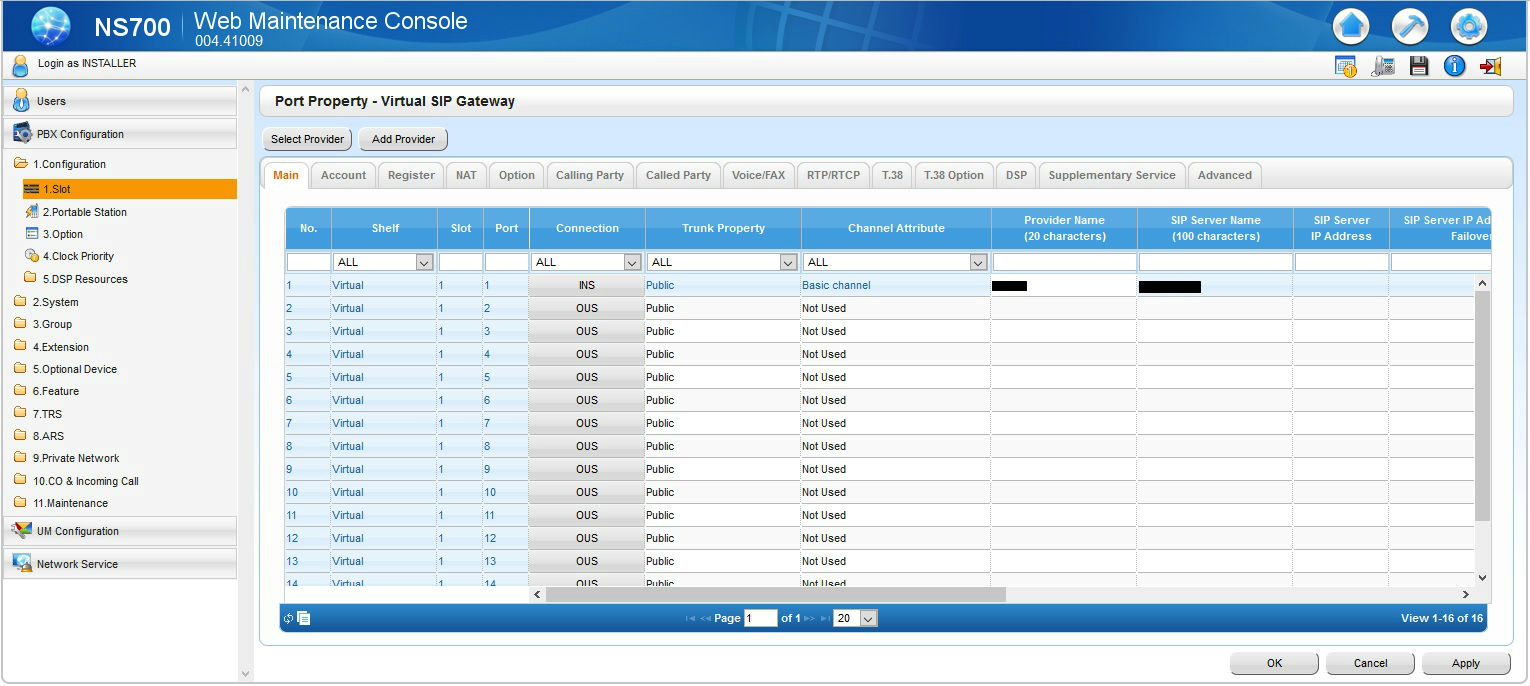Click the PBX Configuration section icon
Image resolution: width=1530 pixels, height=686 pixels.
pyautogui.click(x=22, y=133)
